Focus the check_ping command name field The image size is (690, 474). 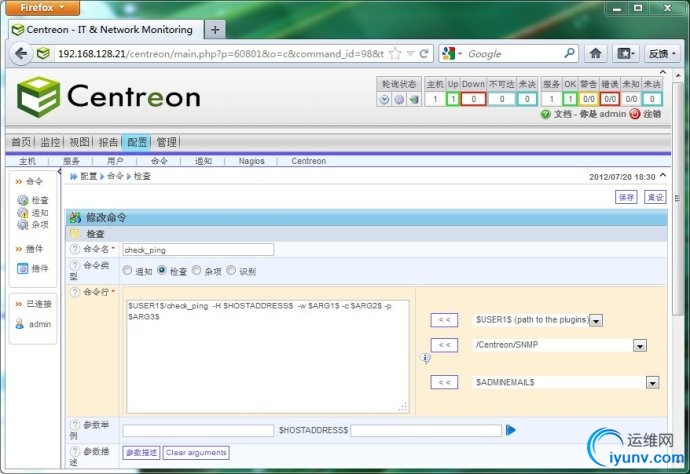point(198,250)
